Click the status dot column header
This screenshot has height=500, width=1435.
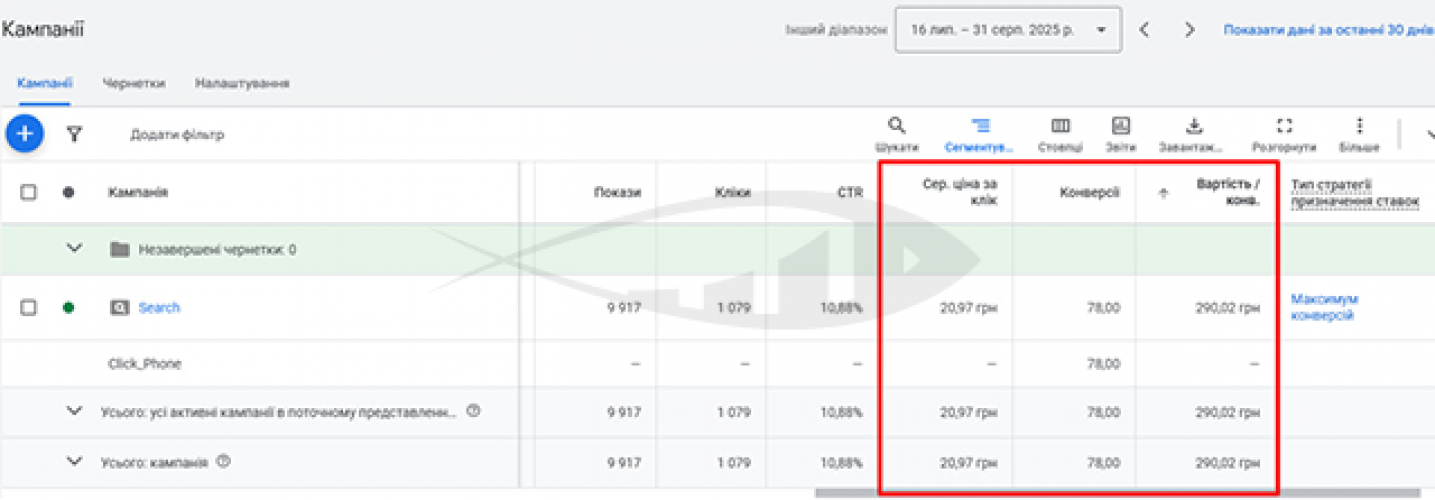tap(68, 193)
